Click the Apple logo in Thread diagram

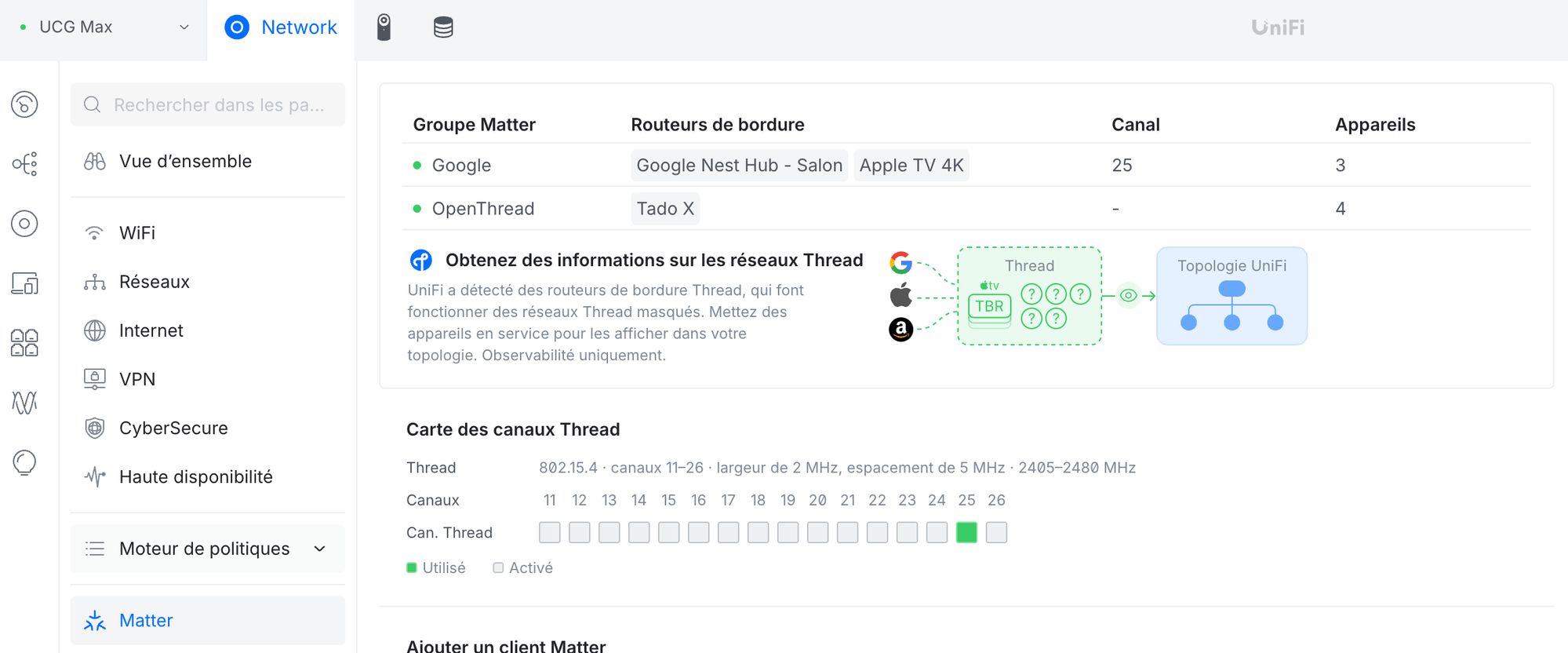click(x=900, y=295)
